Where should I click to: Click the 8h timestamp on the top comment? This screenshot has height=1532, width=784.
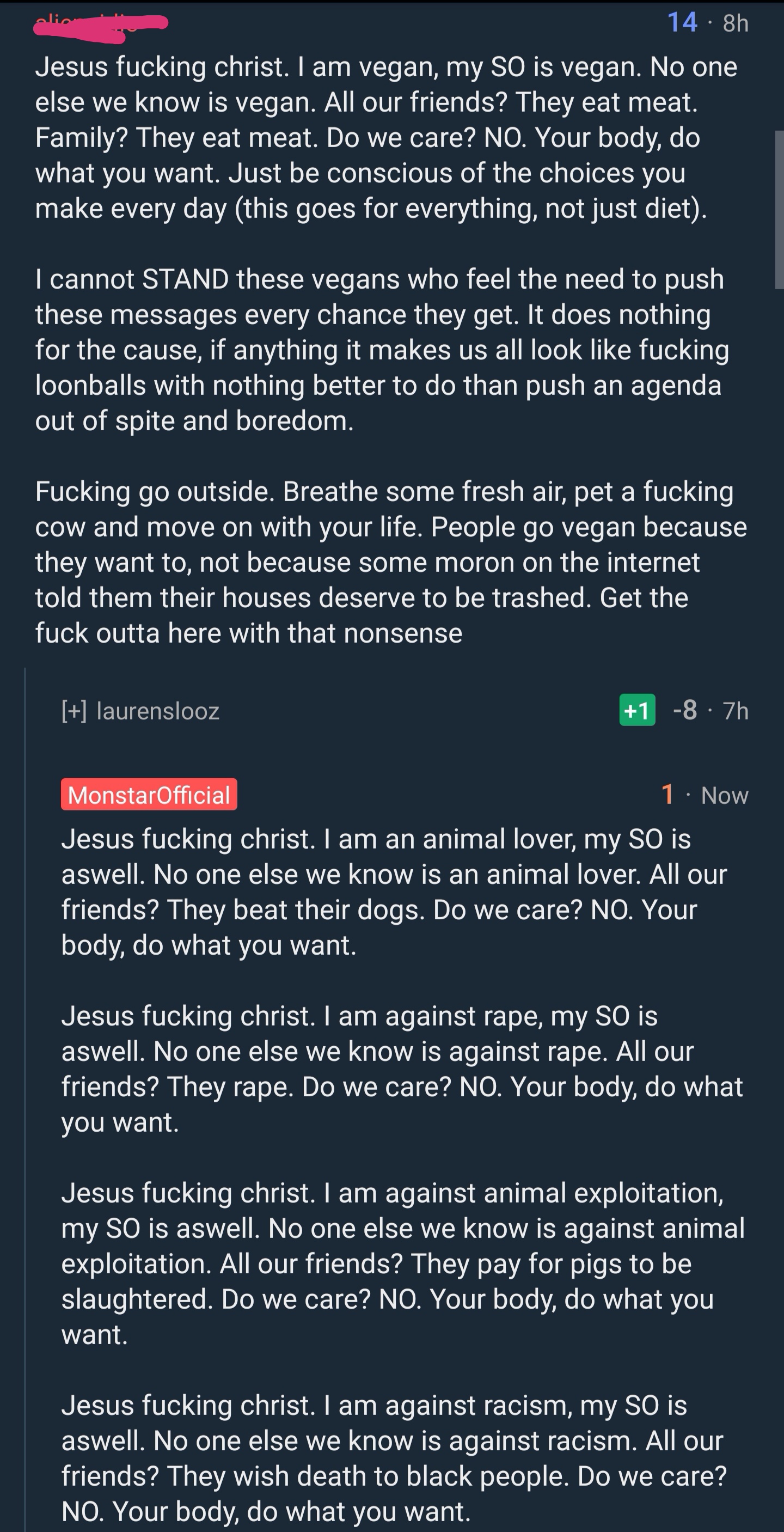tap(733, 22)
